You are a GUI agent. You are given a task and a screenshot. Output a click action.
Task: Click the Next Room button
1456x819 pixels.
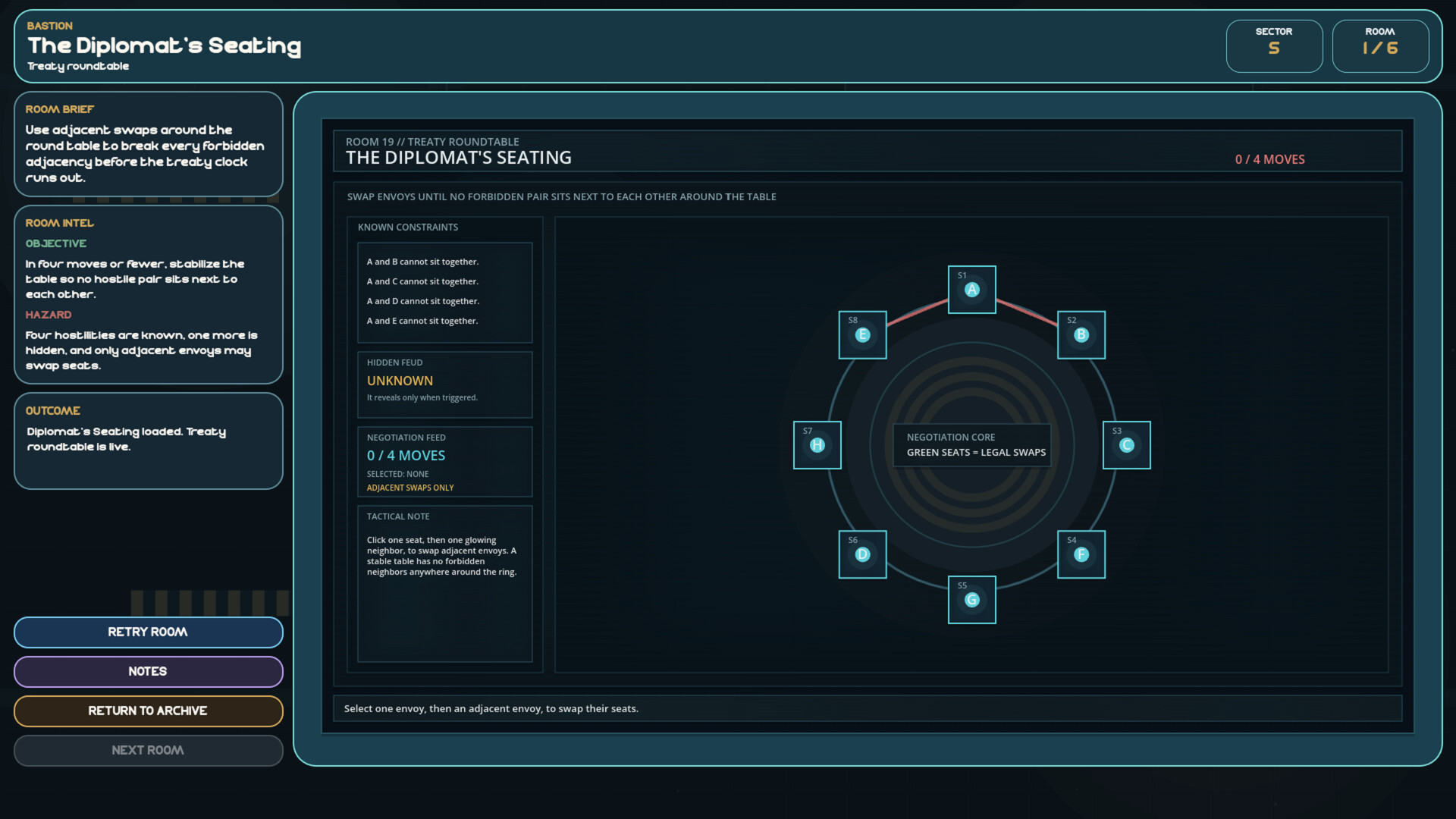[148, 751]
